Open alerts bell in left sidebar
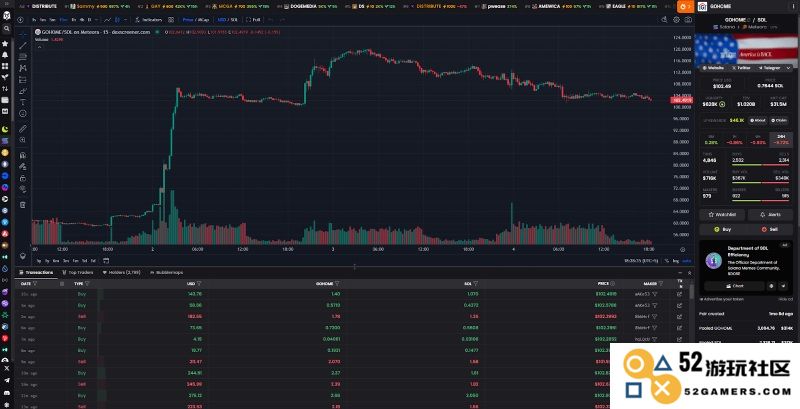800x409 pixels. [5, 55]
